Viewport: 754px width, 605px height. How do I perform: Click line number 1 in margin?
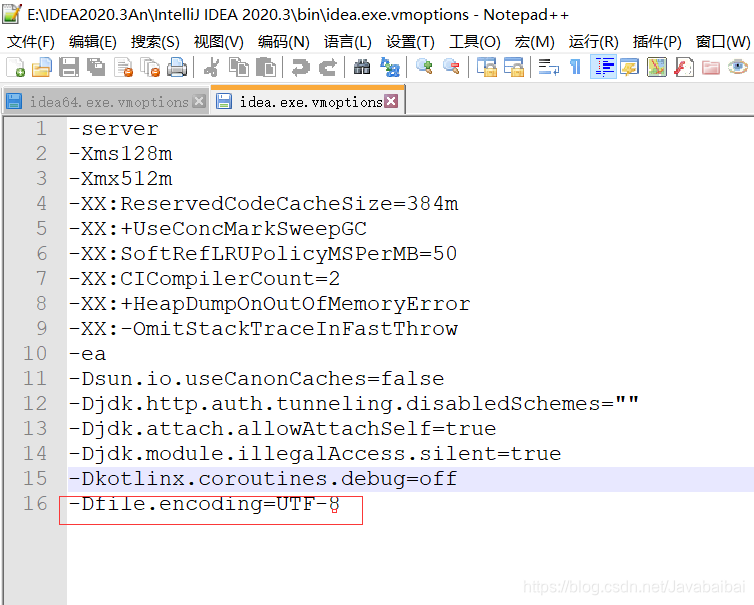click(41, 128)
